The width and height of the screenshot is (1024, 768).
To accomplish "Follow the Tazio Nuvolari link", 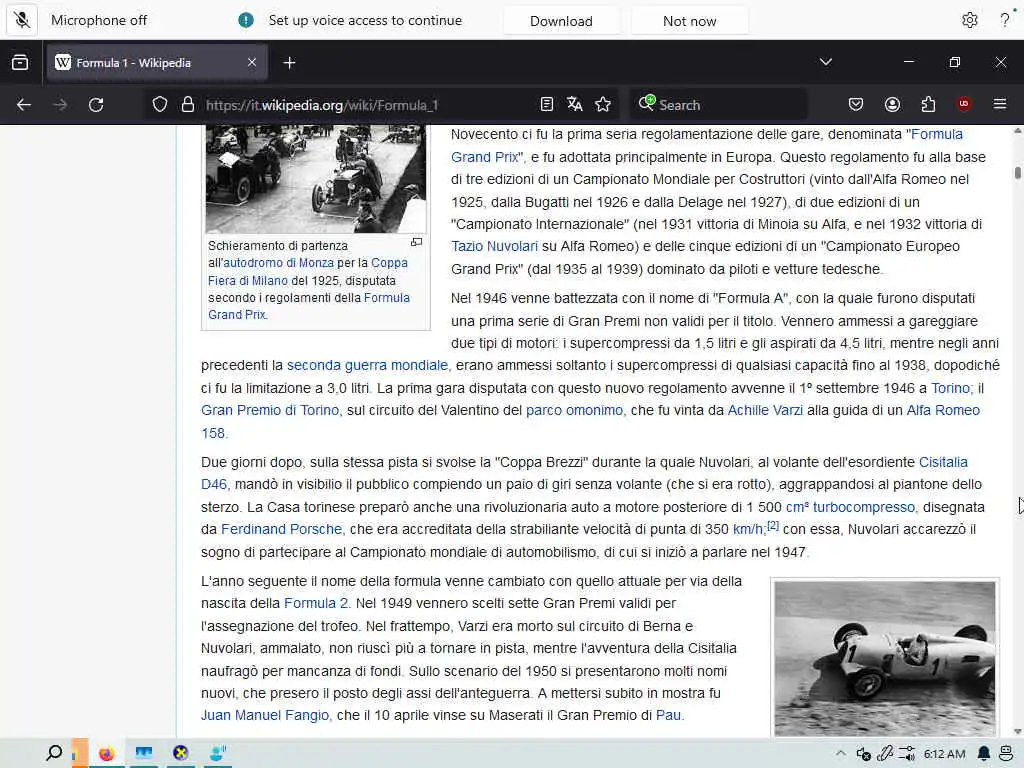I will pyautogui.click(x=494, y=246).
